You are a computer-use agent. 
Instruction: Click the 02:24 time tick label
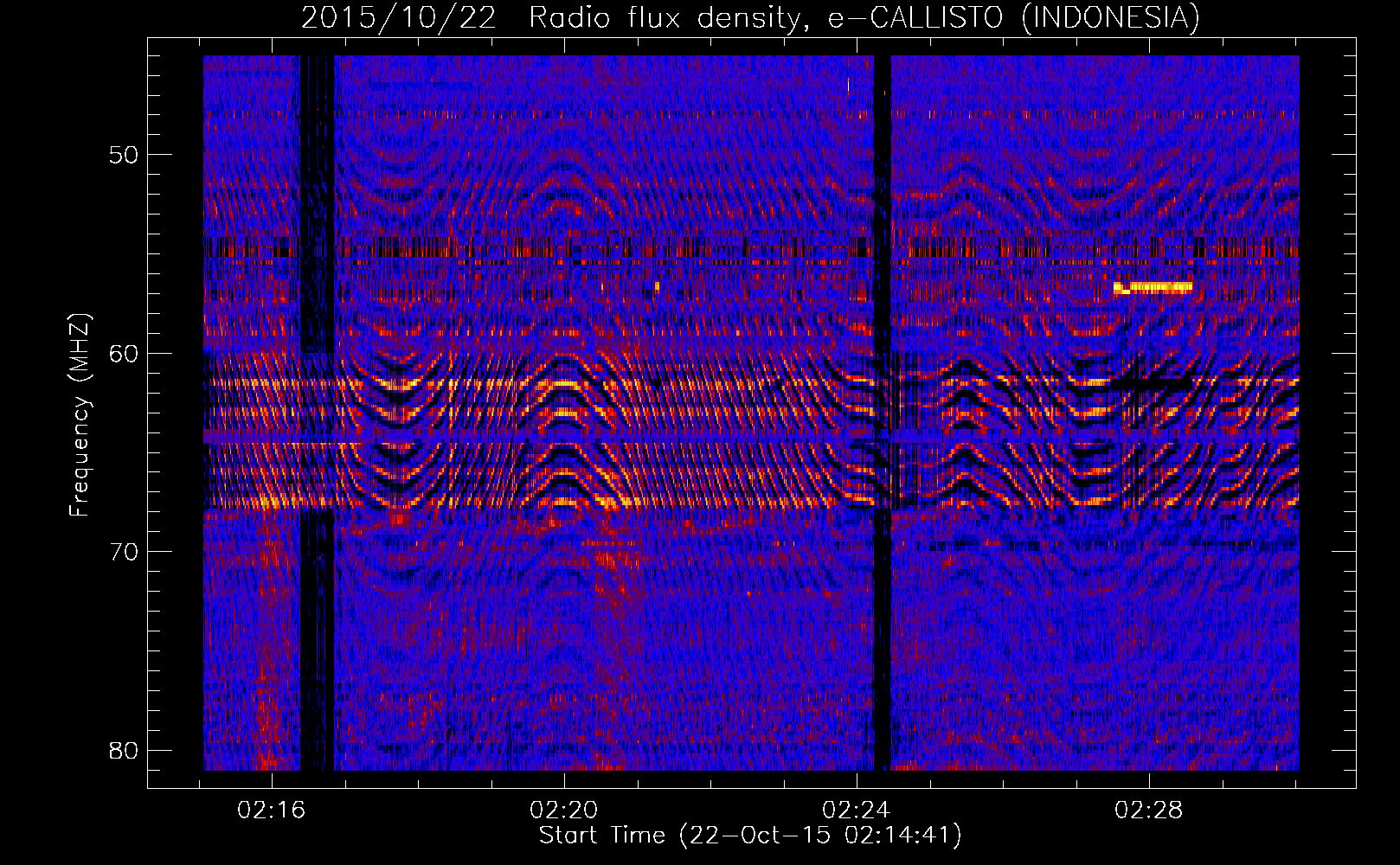(857, 811)
